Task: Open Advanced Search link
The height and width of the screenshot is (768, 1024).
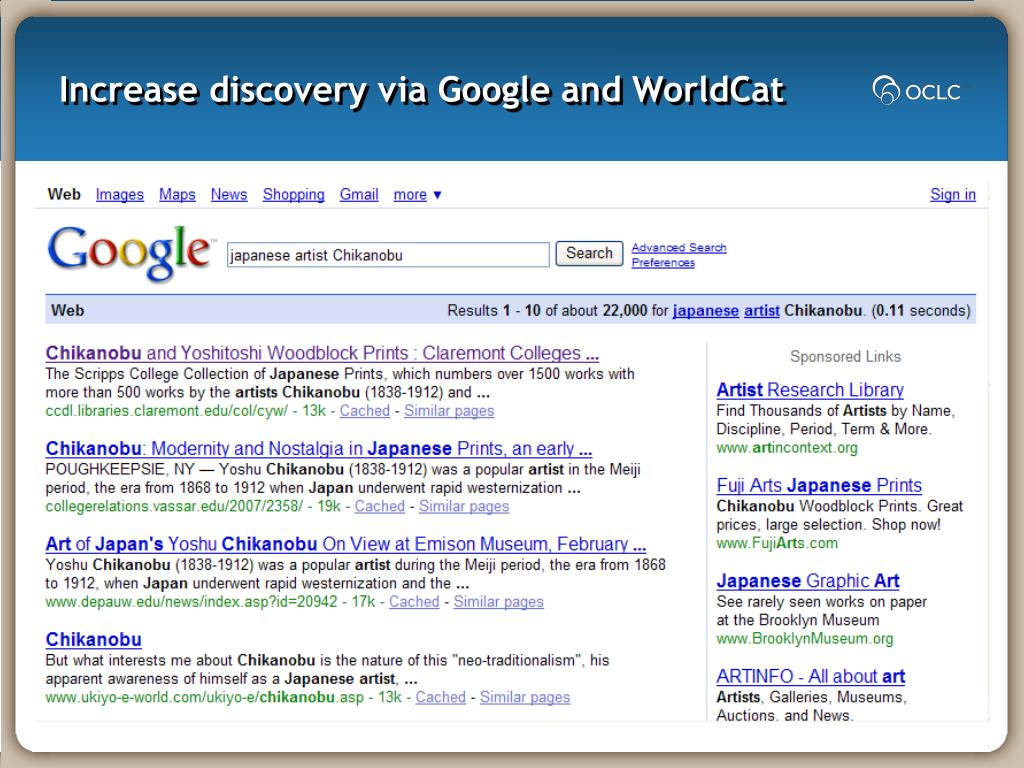Action: tap(679, 248)
